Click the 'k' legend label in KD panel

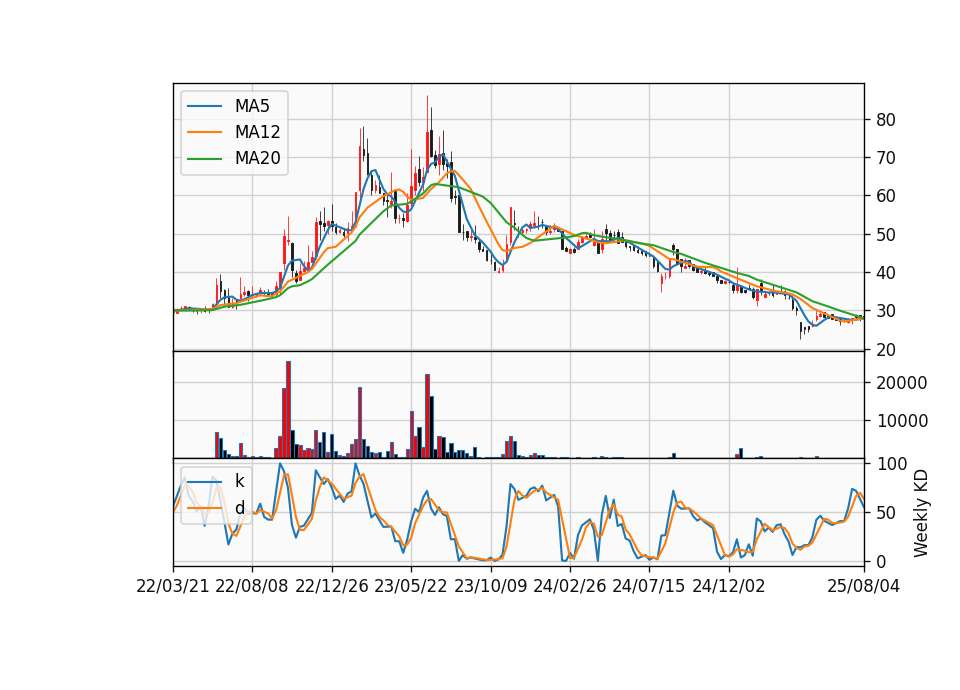239,481
